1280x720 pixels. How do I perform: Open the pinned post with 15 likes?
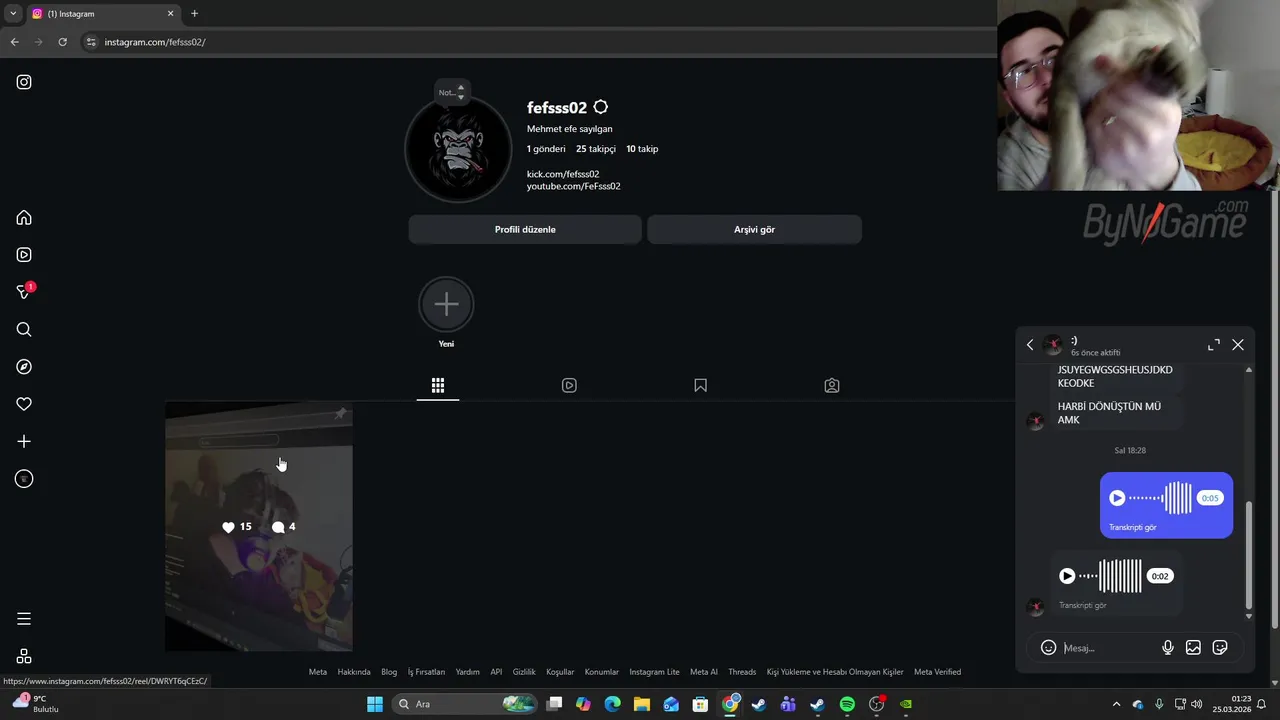pos(259,527)
